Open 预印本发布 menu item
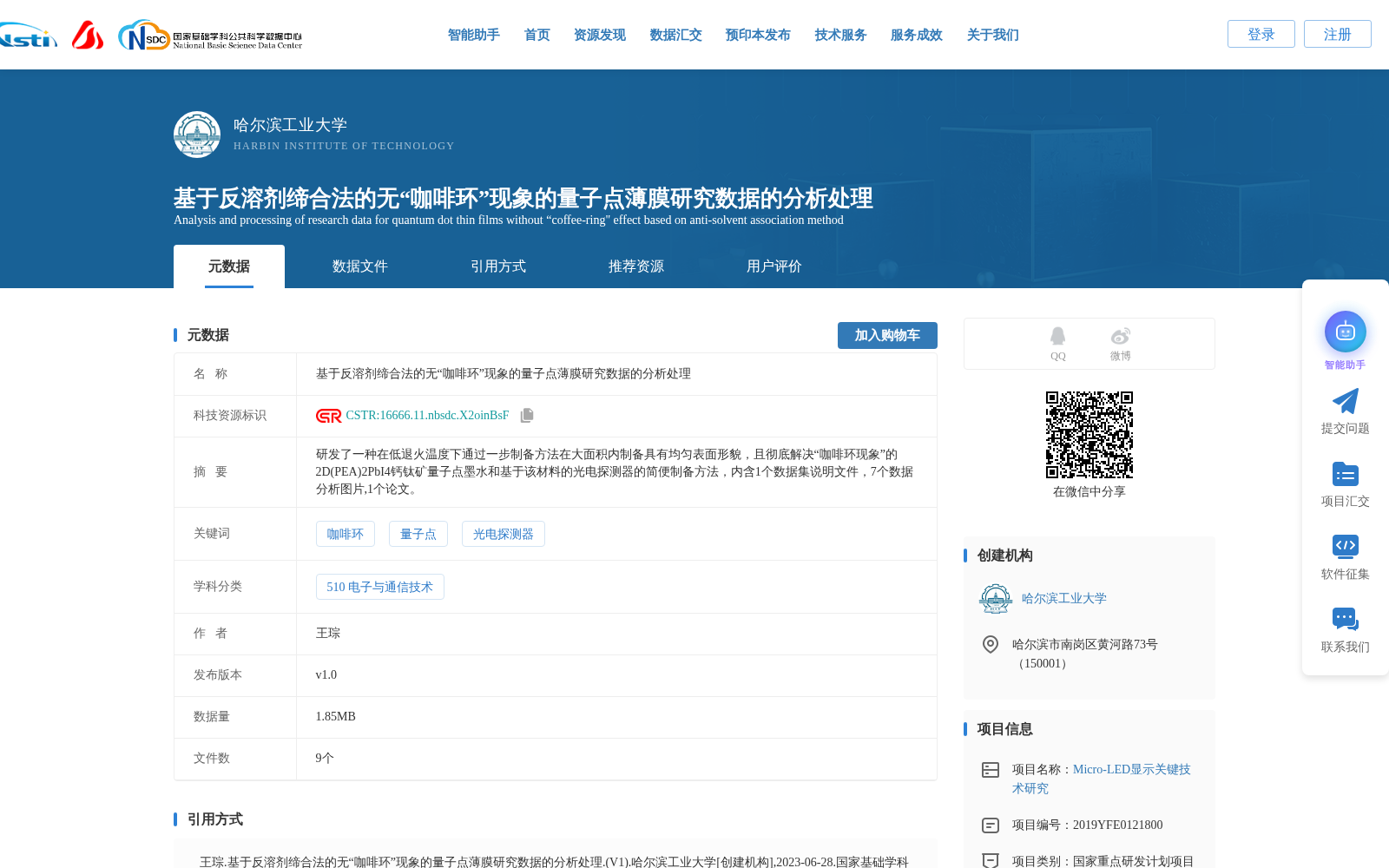1389x868 pixels. pyautogui.click(x=758, y=35)
